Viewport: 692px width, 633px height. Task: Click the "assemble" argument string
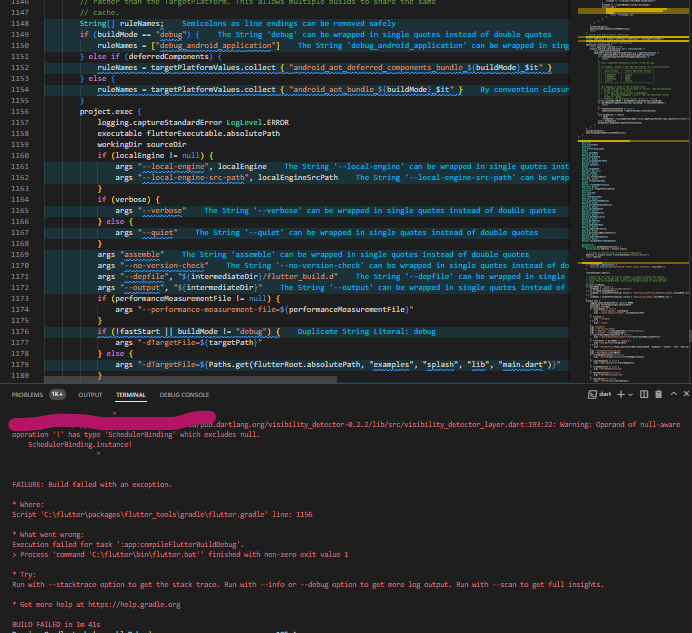click(142, 255)
